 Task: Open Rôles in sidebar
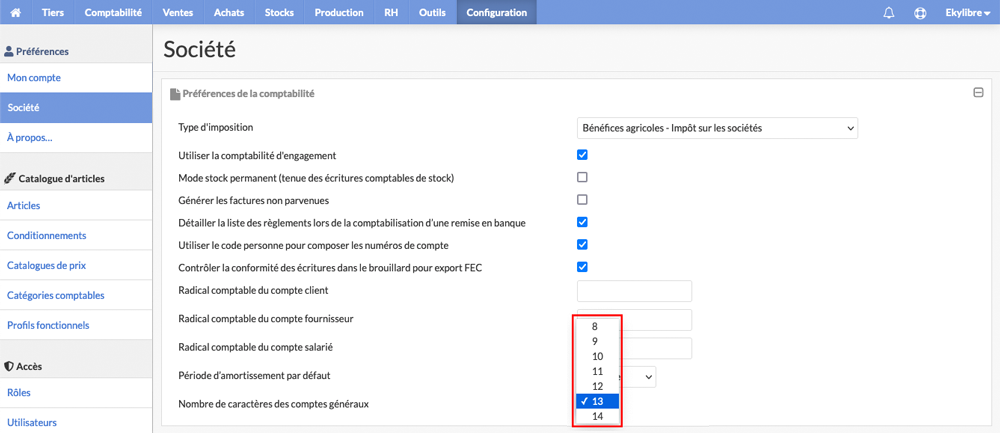76,393
